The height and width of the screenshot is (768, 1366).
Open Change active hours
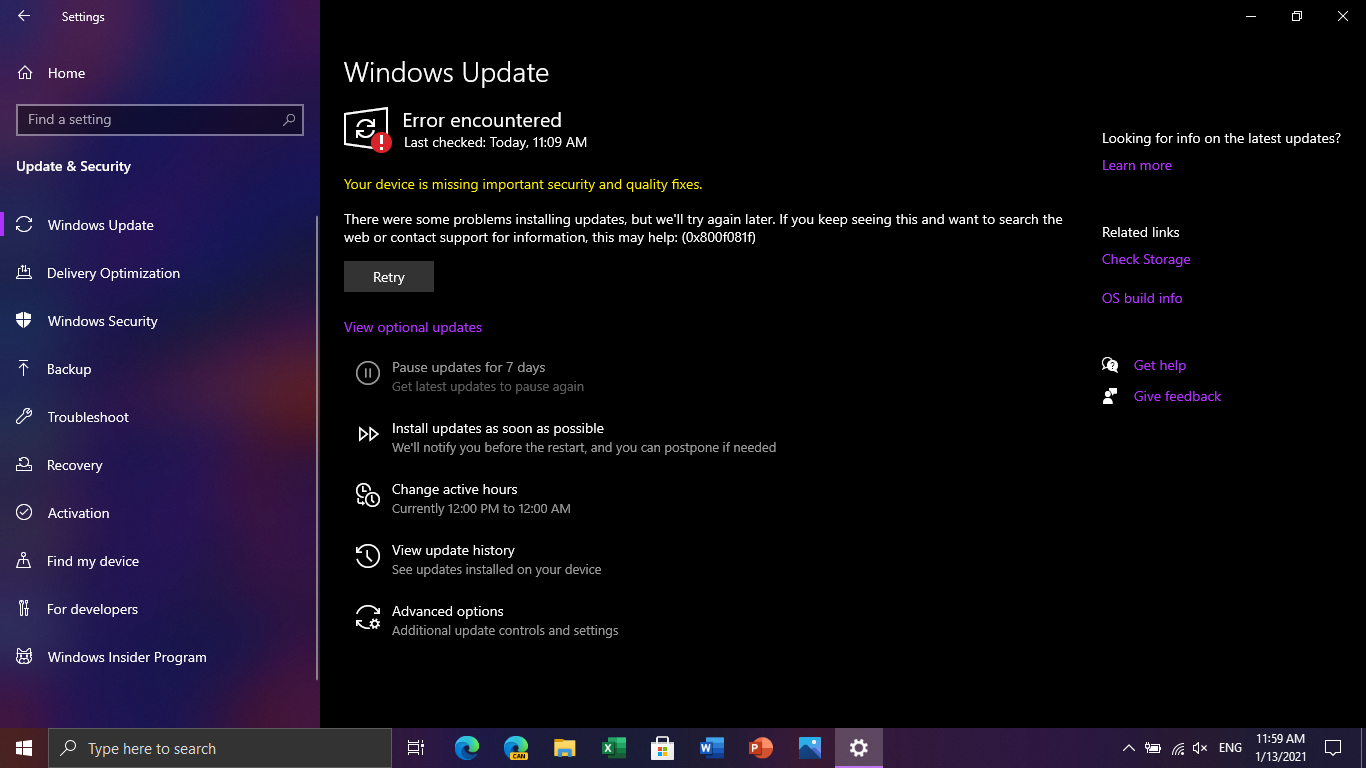coord(463,498)
